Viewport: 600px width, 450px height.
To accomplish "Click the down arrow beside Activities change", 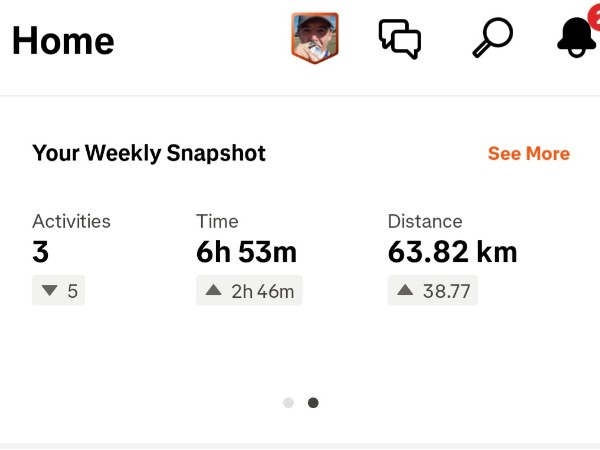I will click(x=48, y=291).
